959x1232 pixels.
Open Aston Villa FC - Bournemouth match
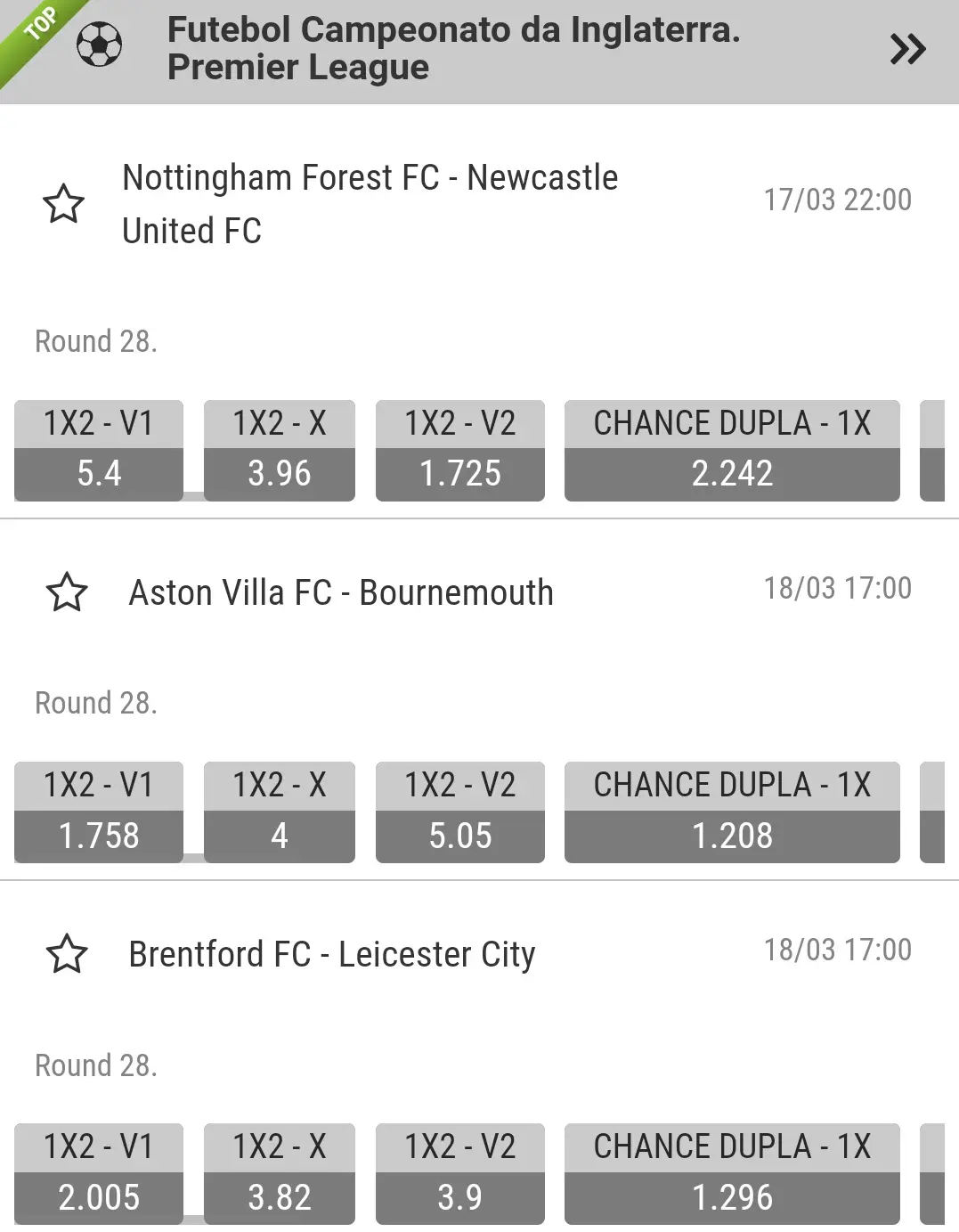[341, 592]
